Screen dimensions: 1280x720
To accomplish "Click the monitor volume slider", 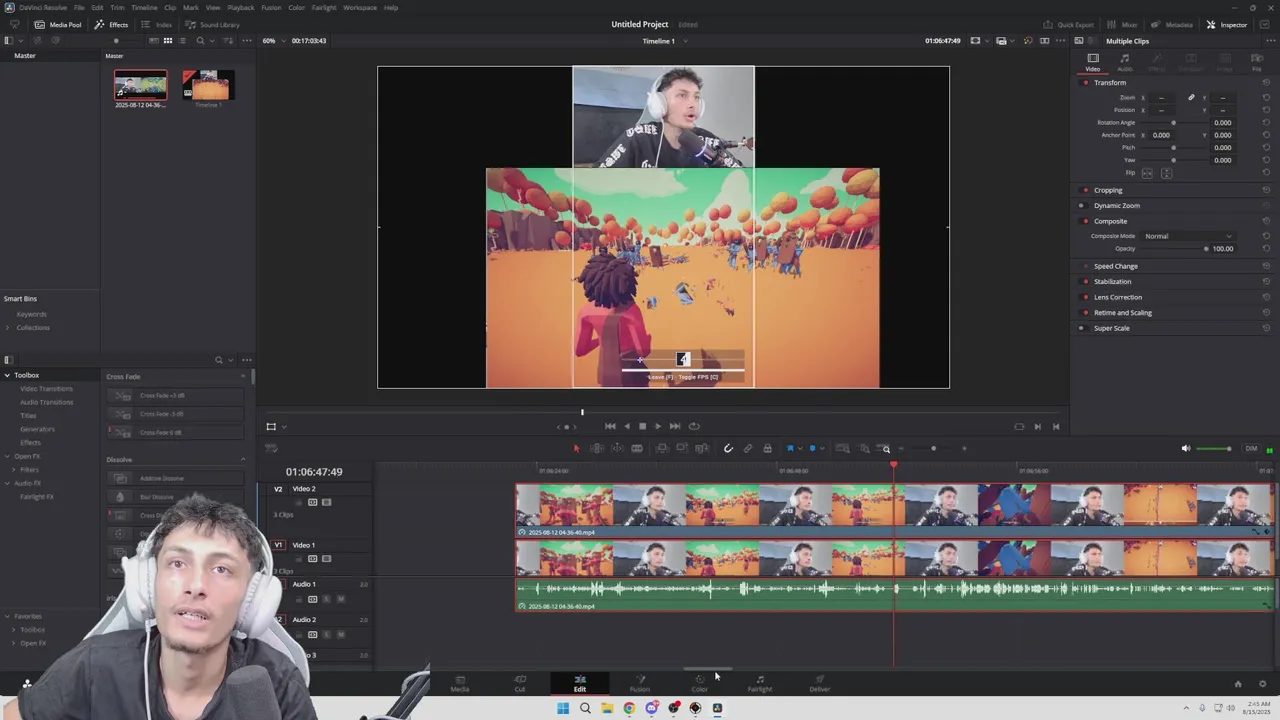I will pos(1216,448).
